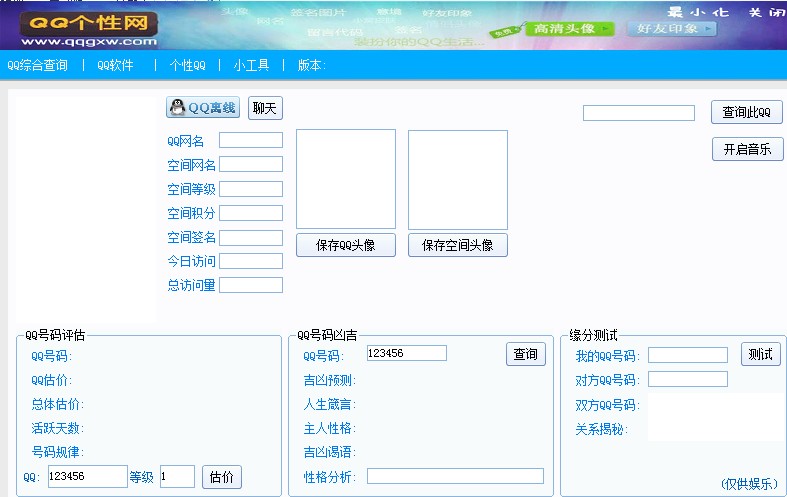Click the 主人性格 label

pyautogui.click(x=329, y=428)
